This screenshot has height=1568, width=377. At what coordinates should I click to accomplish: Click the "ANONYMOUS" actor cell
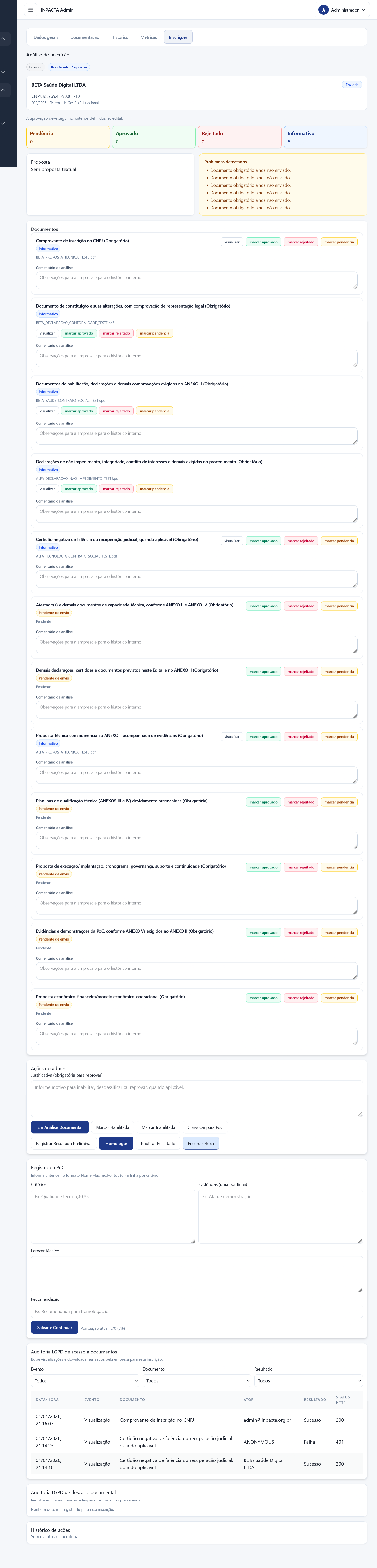pyautogui.click(x=259, y=1442)
